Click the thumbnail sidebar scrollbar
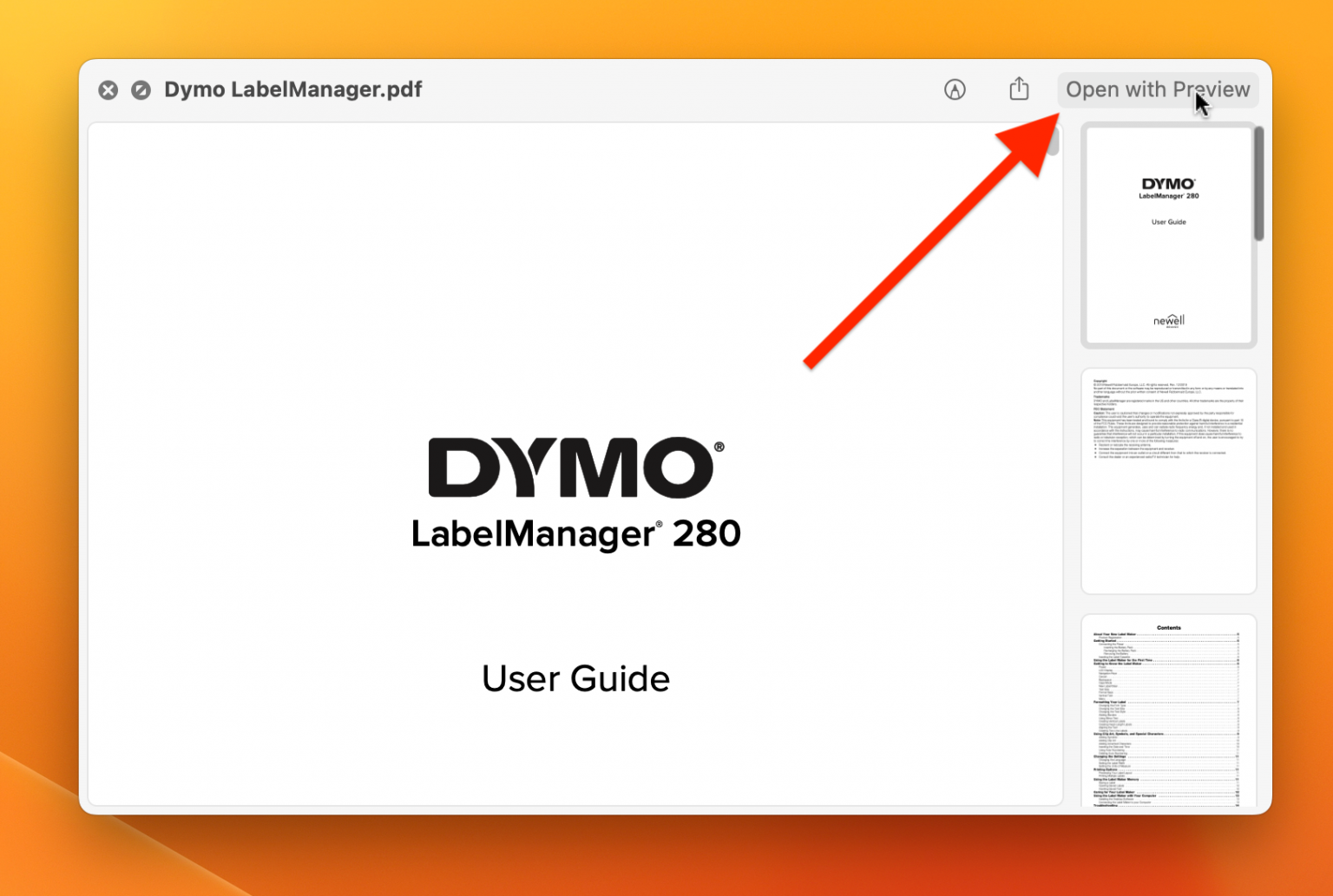The height and width of the screenshot is (896, 1333). (x=1259, y=184)
